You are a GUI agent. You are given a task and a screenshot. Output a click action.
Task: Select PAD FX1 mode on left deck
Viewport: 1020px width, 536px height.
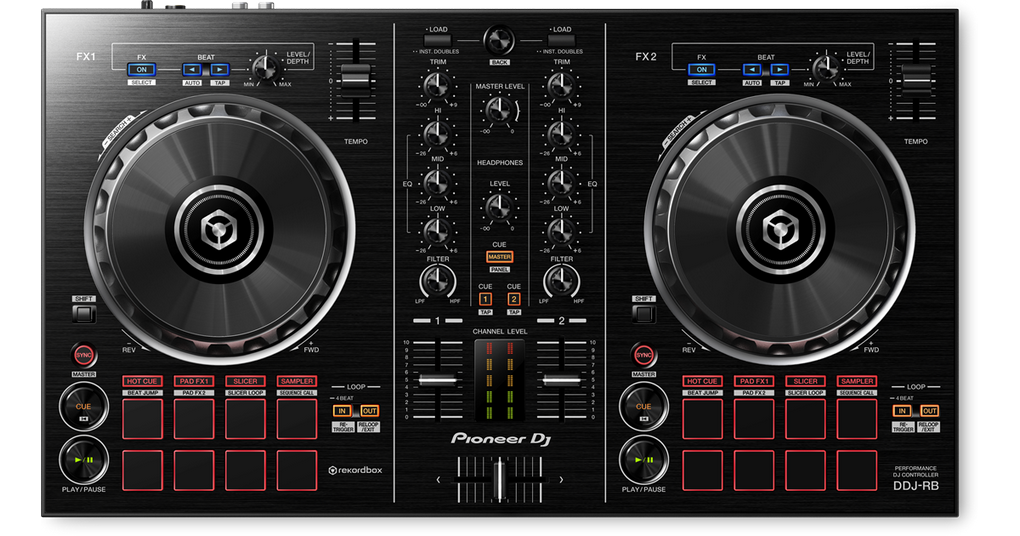click(x=194, y=381)
